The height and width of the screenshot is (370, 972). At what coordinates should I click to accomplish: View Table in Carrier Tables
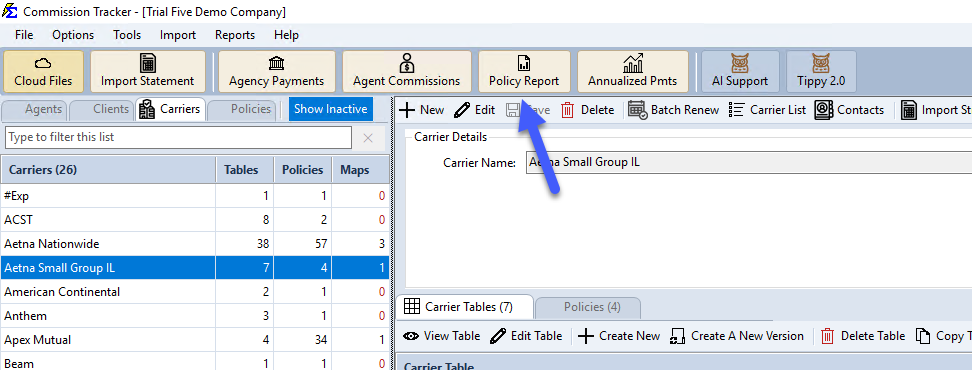tap(441, 336)
